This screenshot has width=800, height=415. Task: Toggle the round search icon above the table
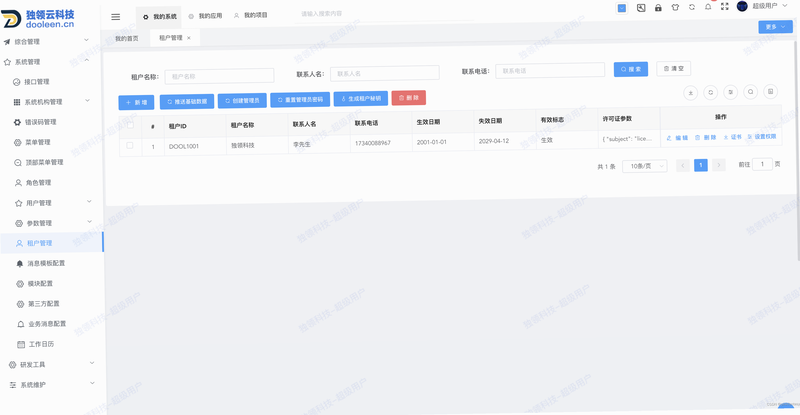pyautogui.click(x=751, y=92)
